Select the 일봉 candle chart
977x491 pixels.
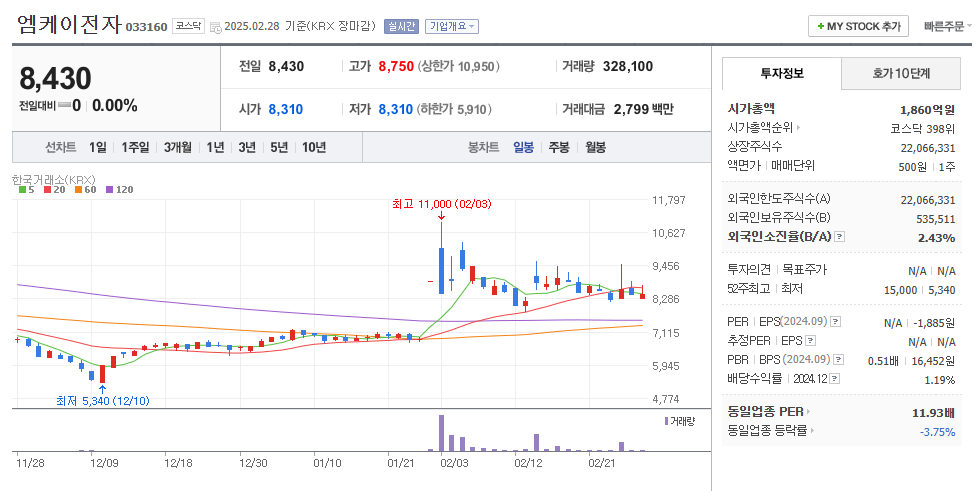523,147
